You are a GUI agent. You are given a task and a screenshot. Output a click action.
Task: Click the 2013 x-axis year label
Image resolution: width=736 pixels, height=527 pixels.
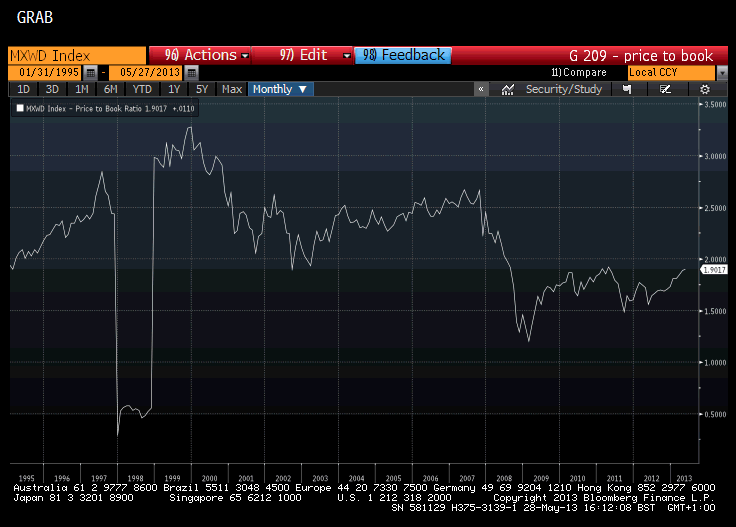pos(684,478)
